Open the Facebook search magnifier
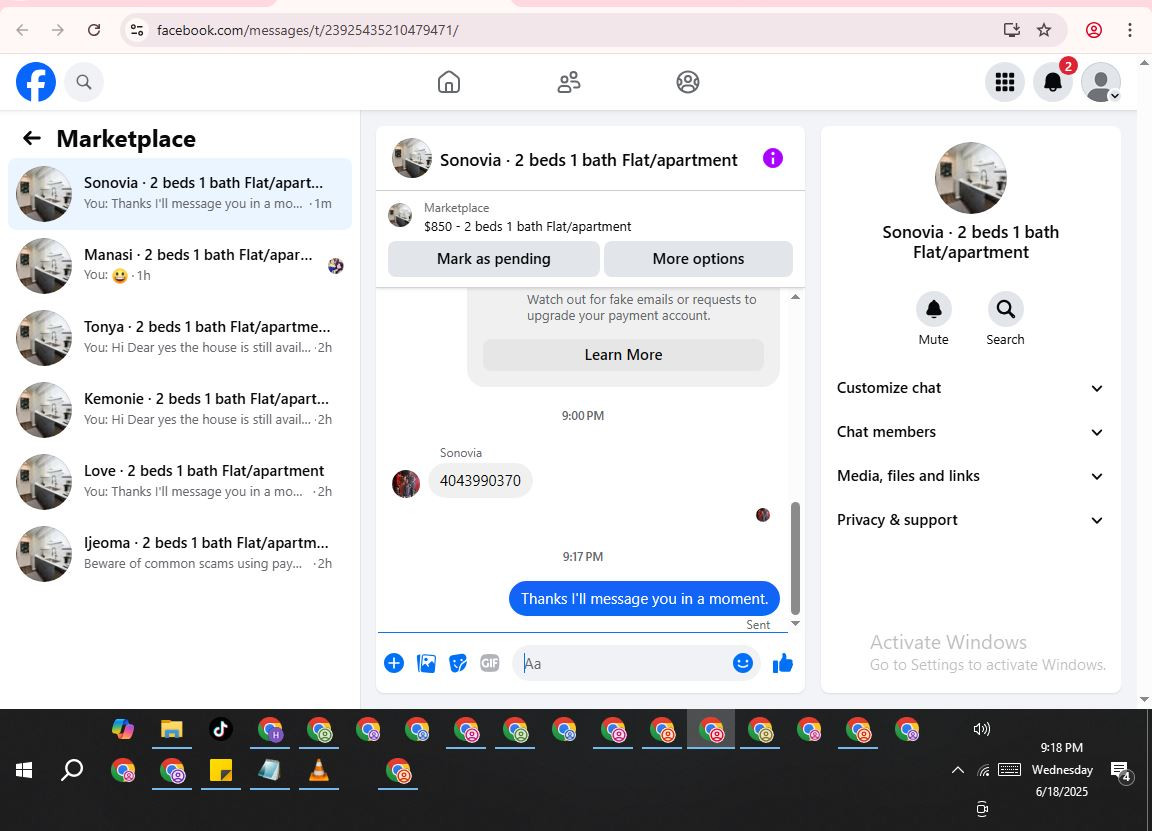1152x831 pixels. click(x=84, y=82)
